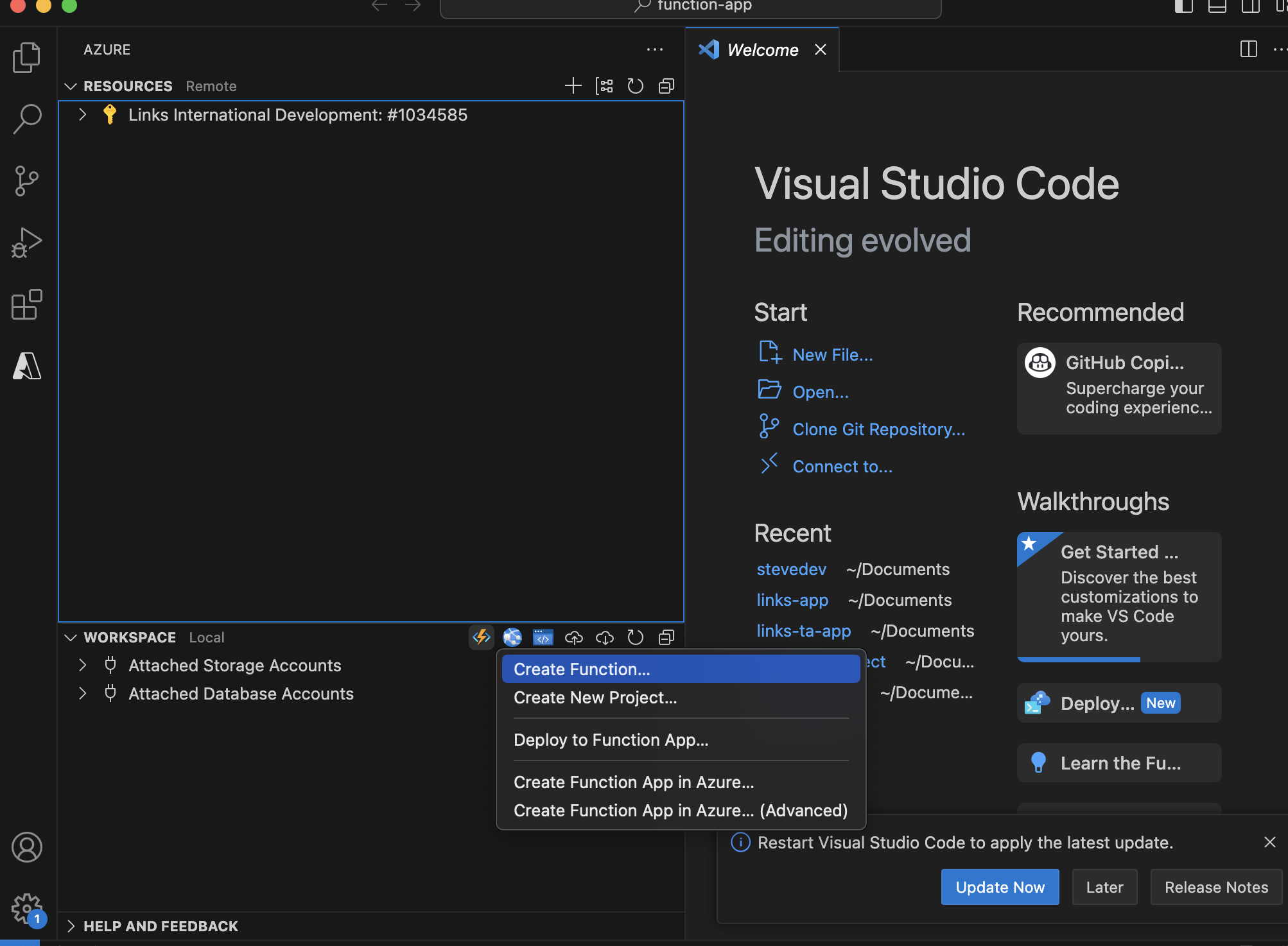This screenshot has height=946, width=1288.
Task: Open the Run and Debug view
Action: [27, 243]
